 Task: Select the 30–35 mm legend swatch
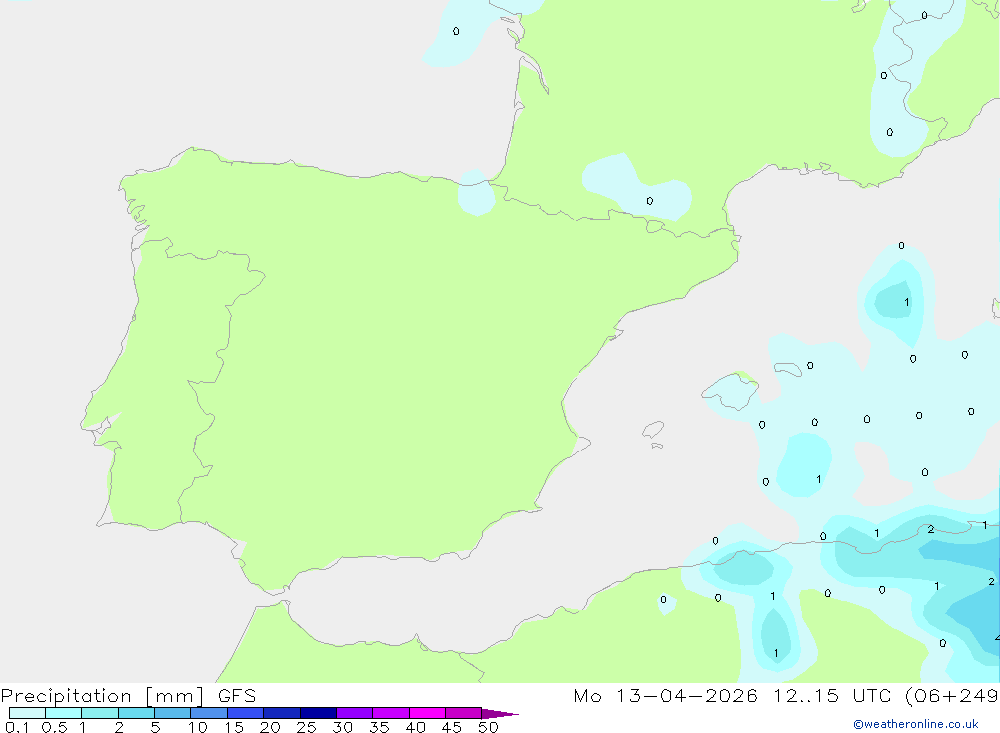pos(354,713)
